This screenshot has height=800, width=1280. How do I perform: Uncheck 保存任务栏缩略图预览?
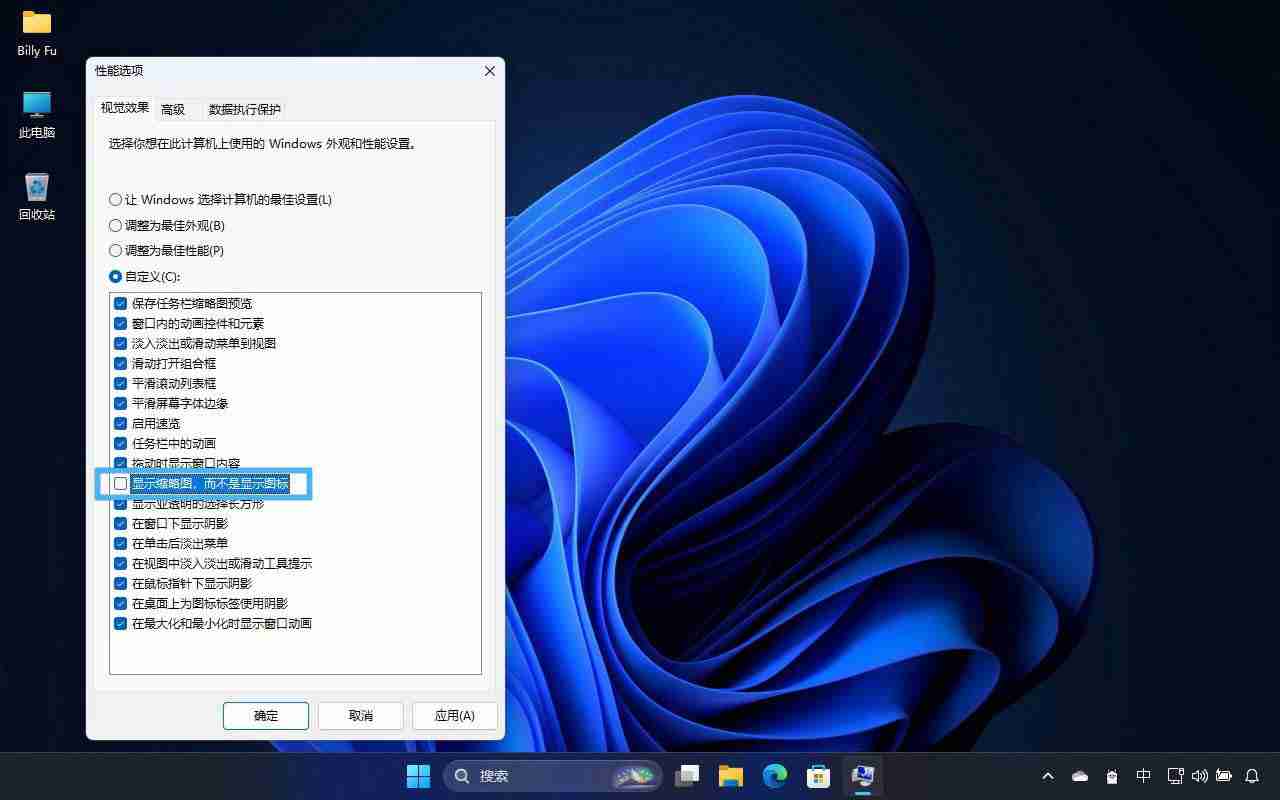click(x=121, y=303)
